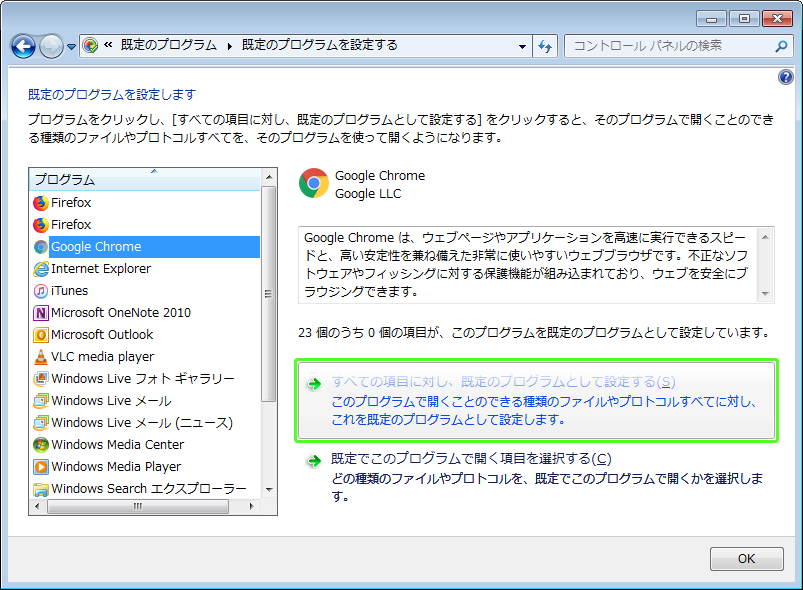Select Windows Live メール (ニュース) entry
The height and width of the screenshot is (590, 803).
tap(145, 423)
